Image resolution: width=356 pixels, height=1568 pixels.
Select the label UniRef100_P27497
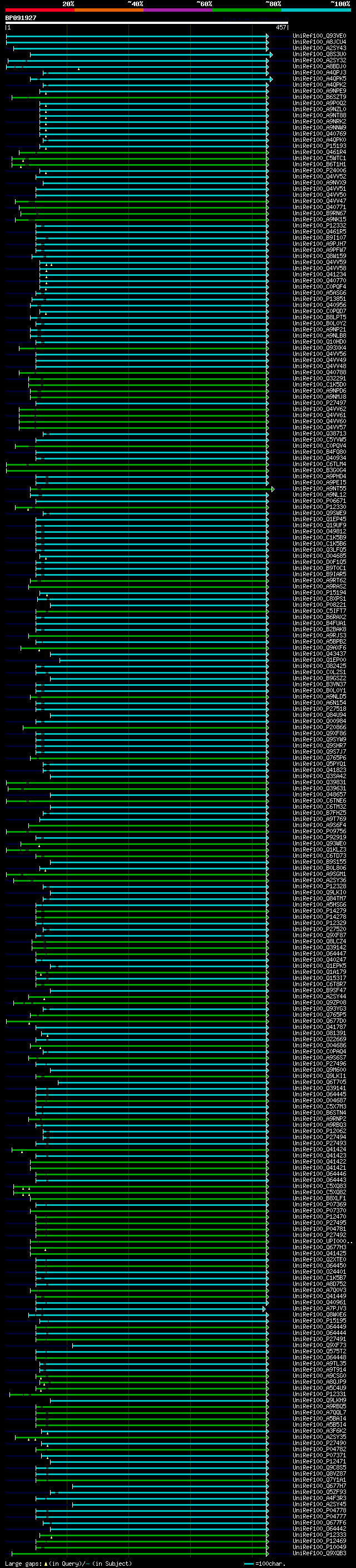pos(319,403)
